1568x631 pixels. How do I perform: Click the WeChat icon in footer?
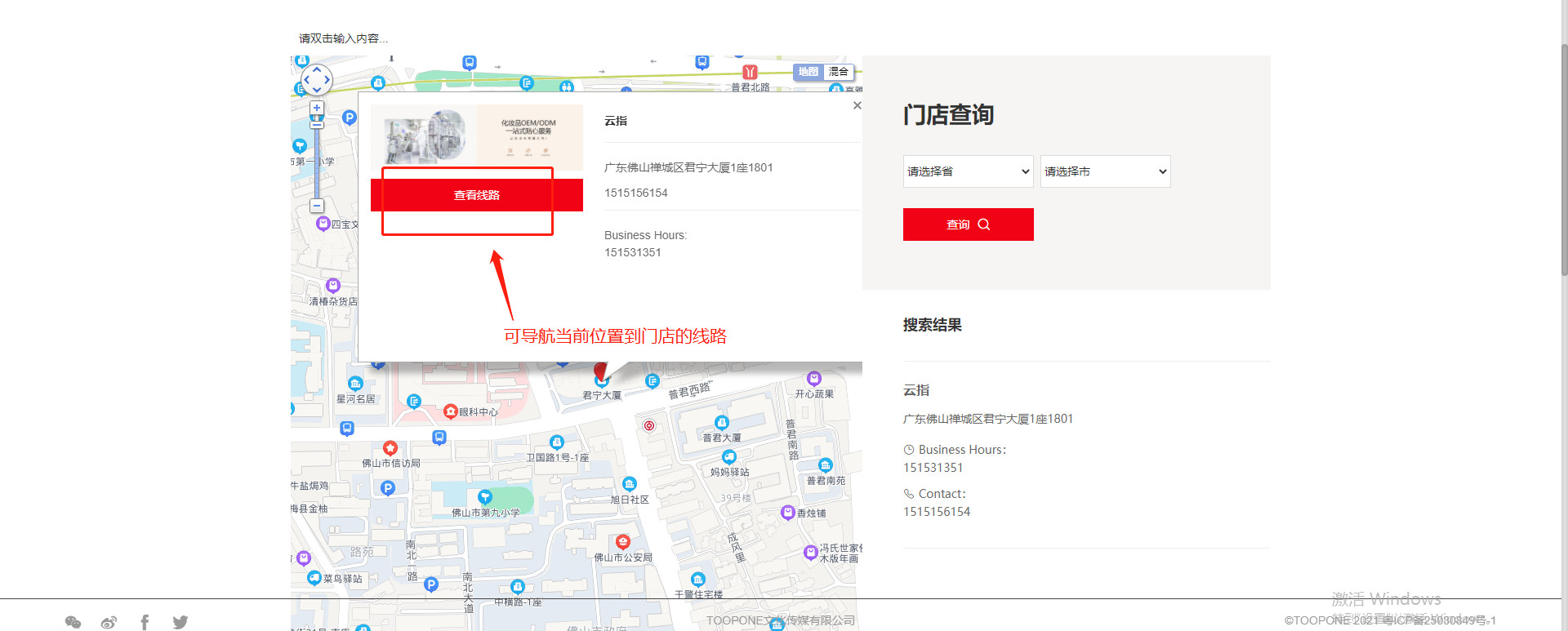[x=73, y=622]
